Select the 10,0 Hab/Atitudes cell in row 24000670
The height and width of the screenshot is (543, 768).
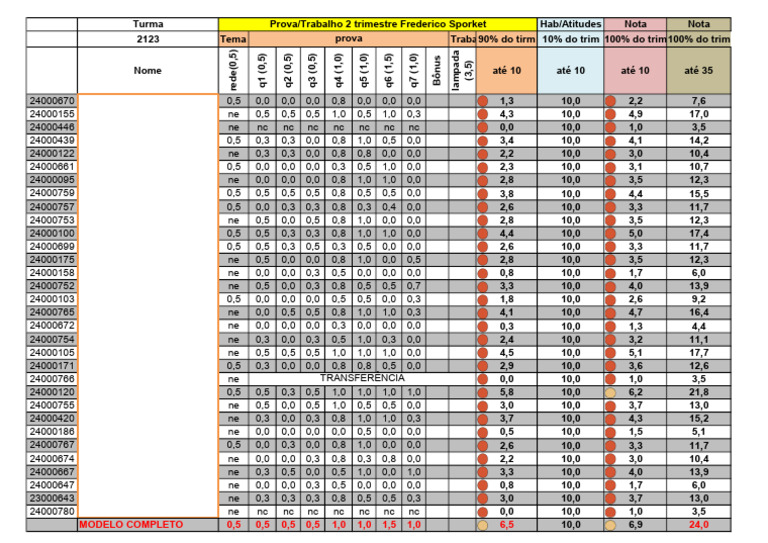pos(571,101)
